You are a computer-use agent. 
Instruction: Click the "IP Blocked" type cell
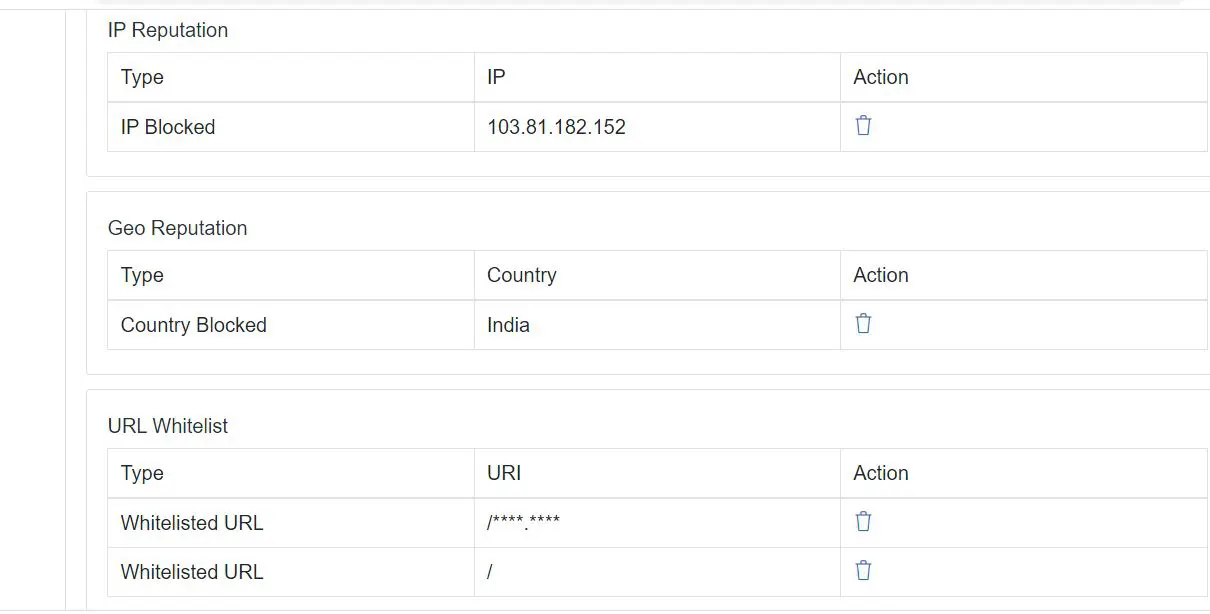(x=168, y=127)
